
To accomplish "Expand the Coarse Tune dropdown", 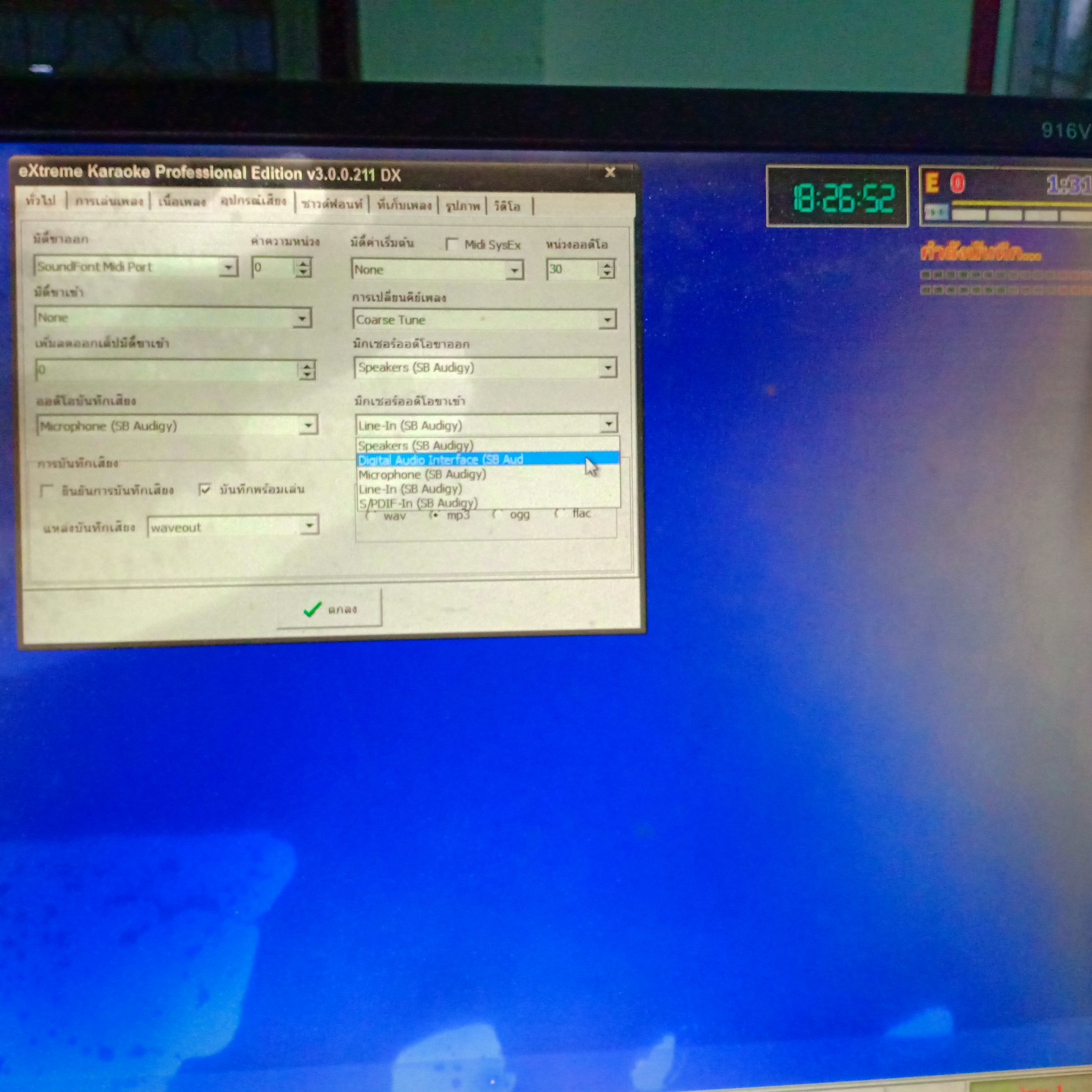I will (x=608, y=320).
